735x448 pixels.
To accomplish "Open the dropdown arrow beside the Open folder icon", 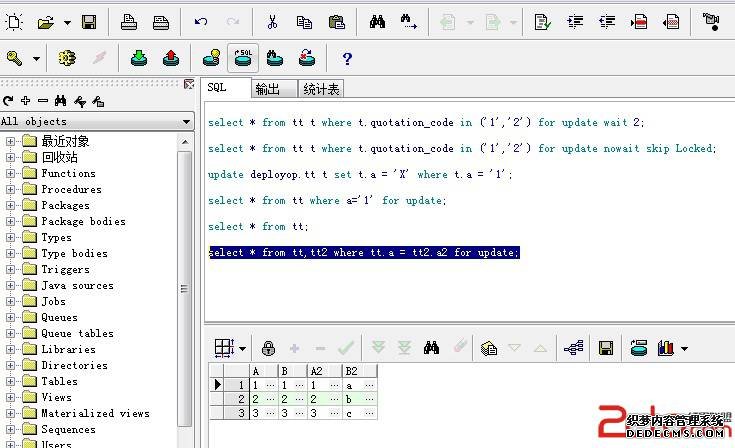I will pos(67,21).
